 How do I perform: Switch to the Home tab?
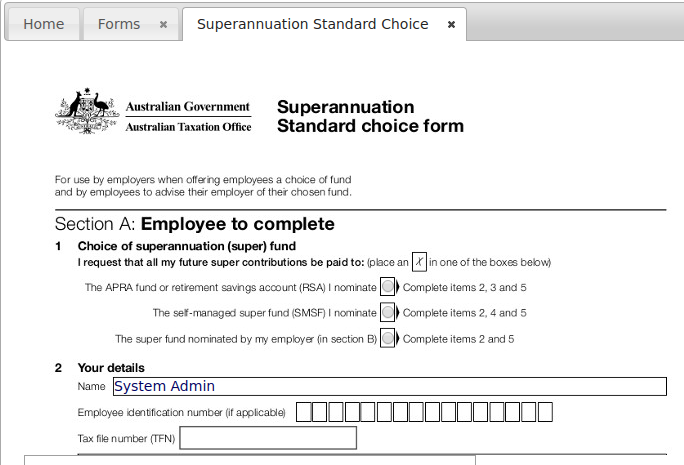click(43, 24)
